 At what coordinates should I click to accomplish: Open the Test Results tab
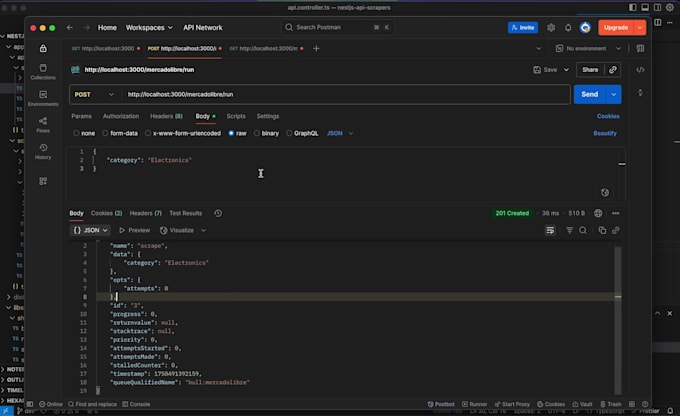186,213
